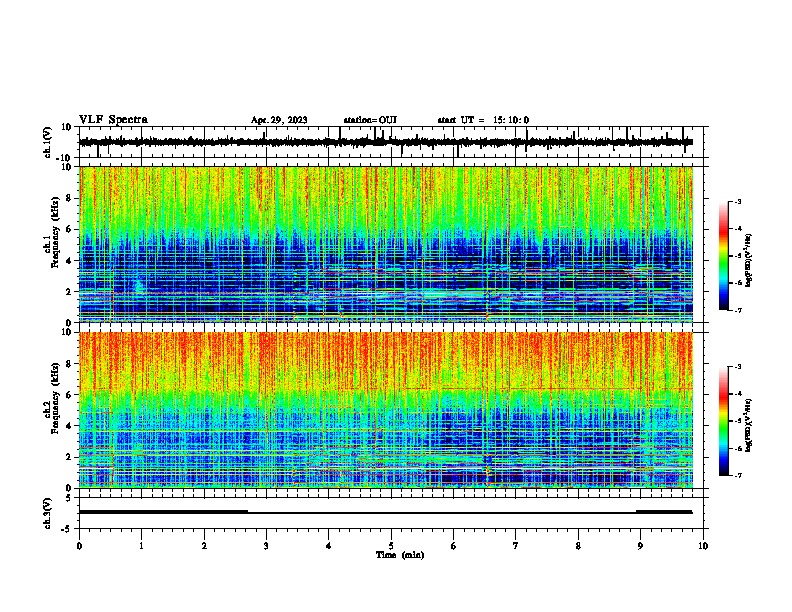Click the ch.2 spectrogram color scale bar
The width and height of the screenshot is (792, 612).
tap(723, 421)
